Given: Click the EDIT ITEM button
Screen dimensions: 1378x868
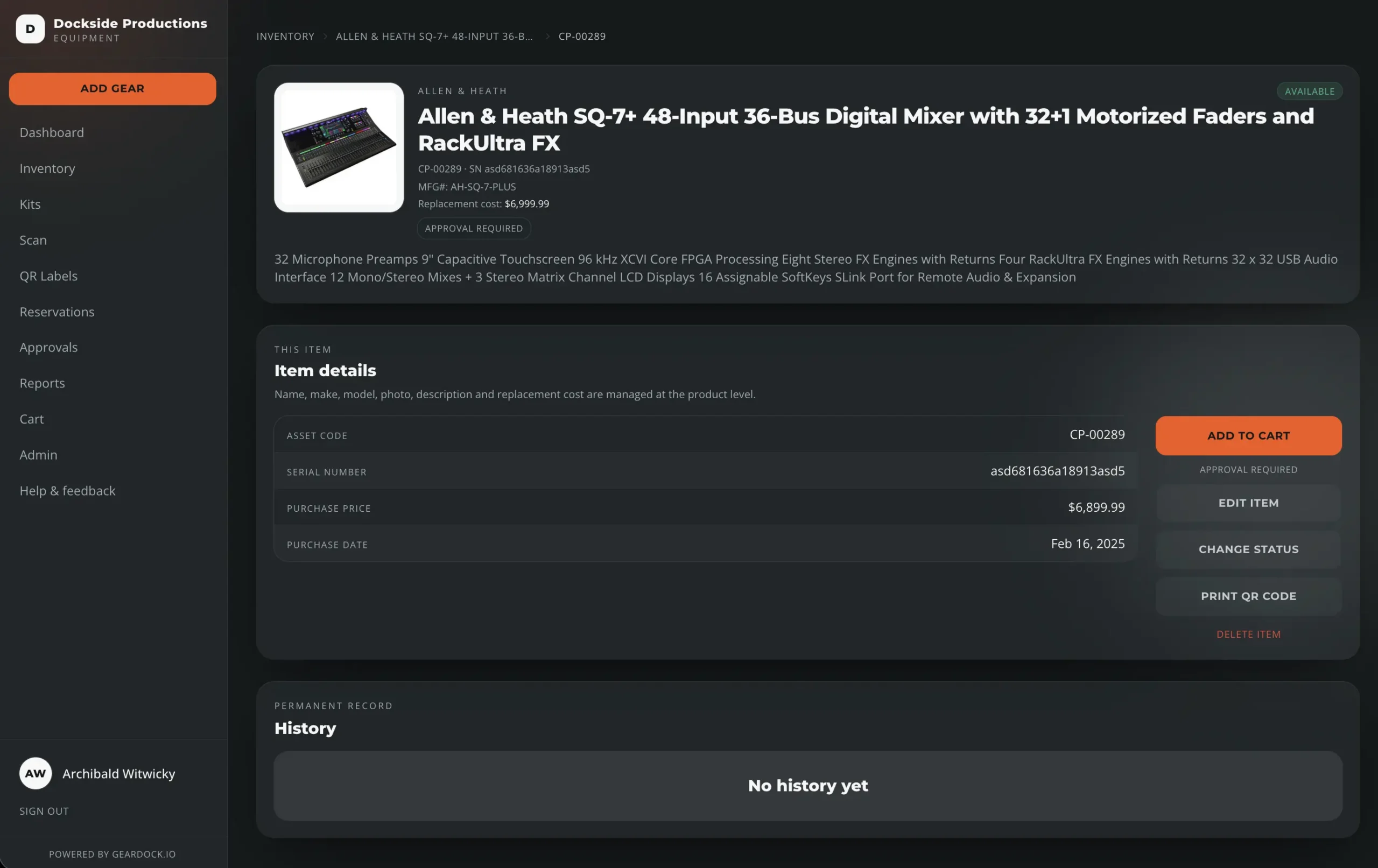Looking at the screenshot, I should click(1249, 504).
